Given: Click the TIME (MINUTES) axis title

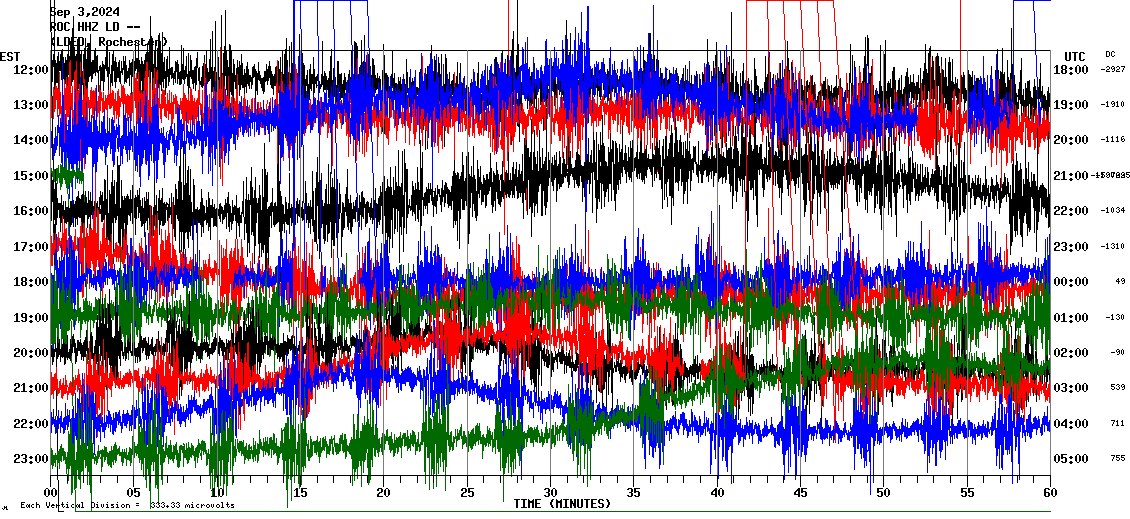Looking at the screenshot, I should point(562,504).
